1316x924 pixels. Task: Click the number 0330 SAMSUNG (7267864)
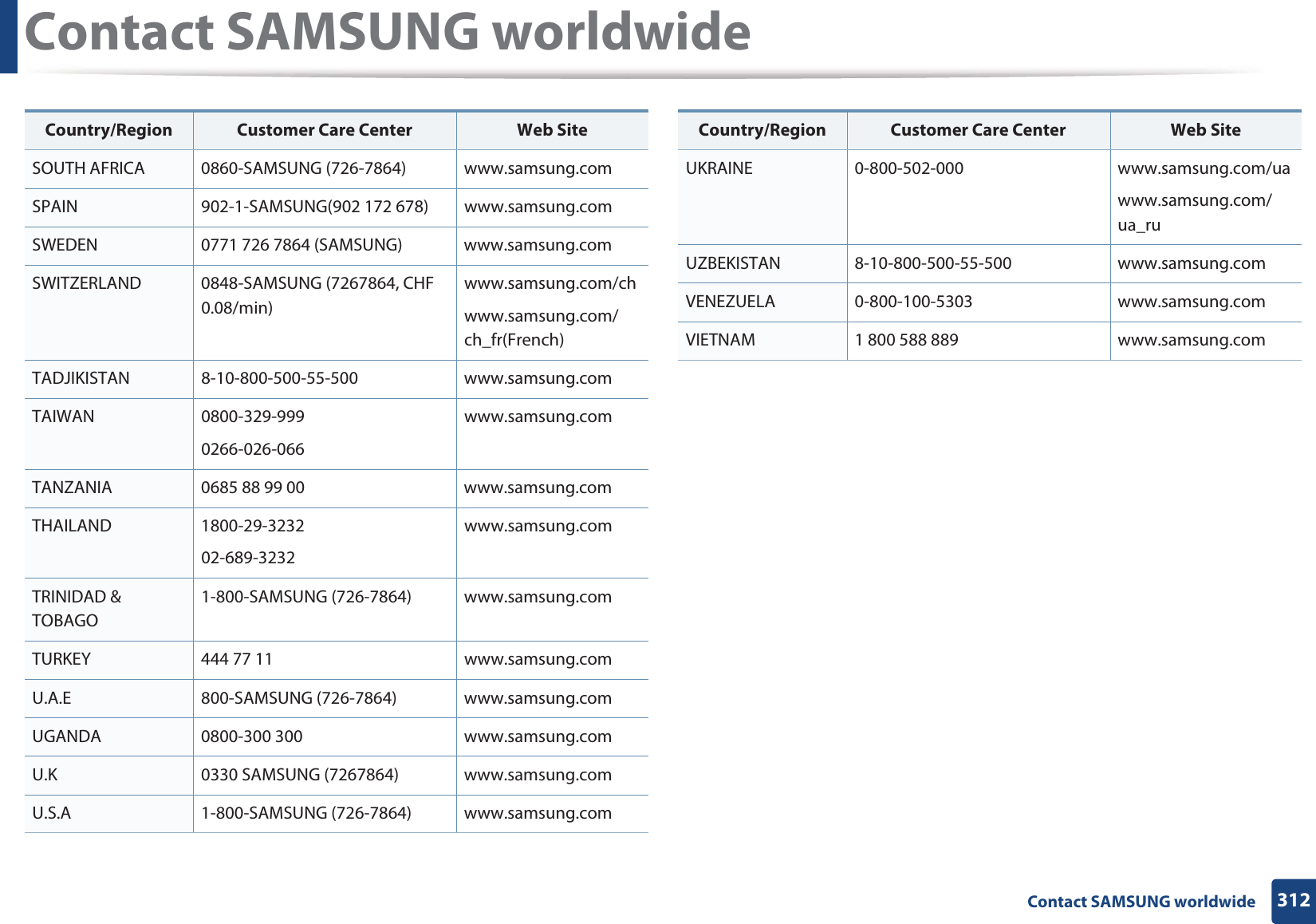(x=300, y=775)
